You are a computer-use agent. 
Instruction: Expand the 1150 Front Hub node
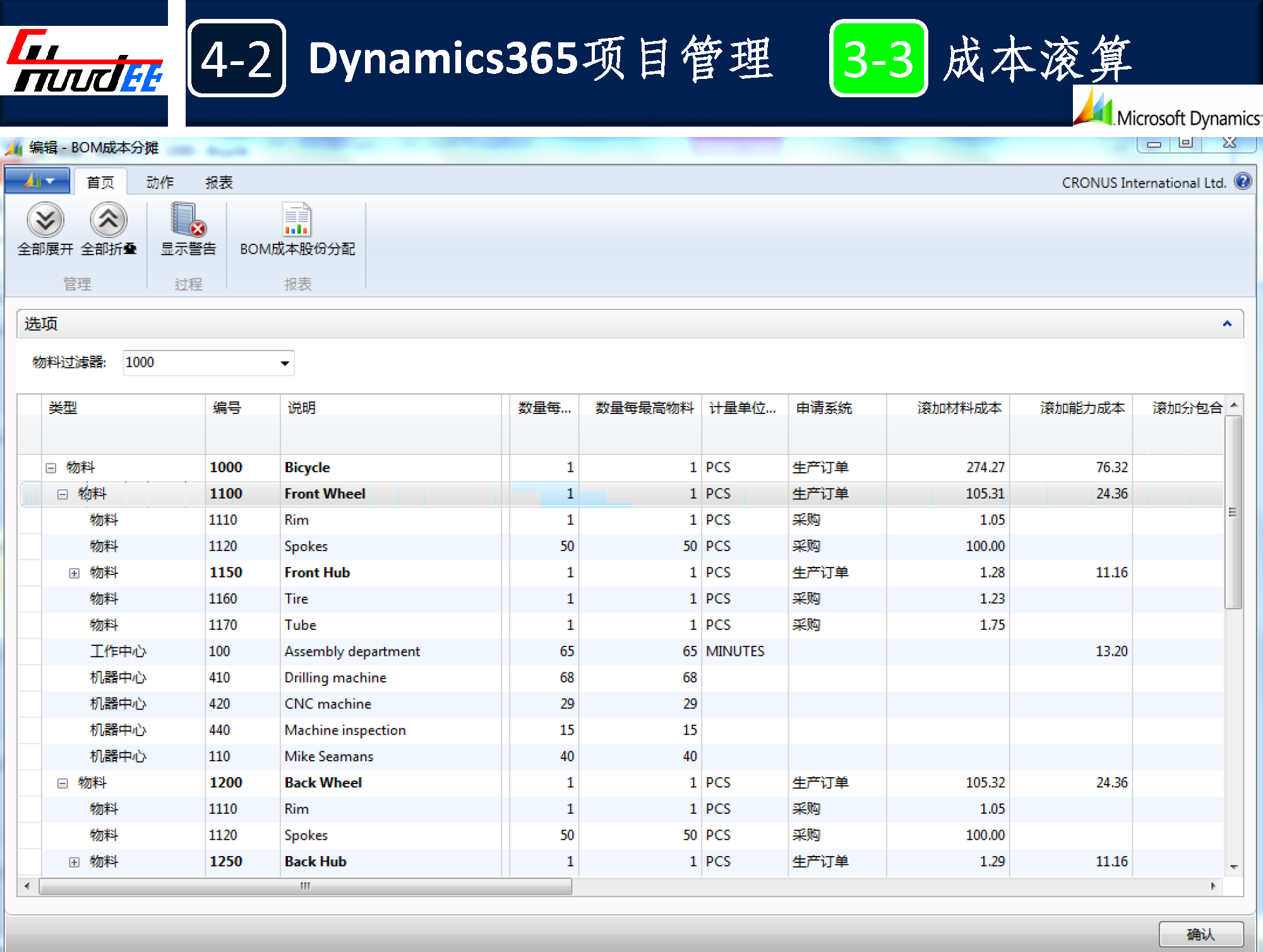(75, 573)
